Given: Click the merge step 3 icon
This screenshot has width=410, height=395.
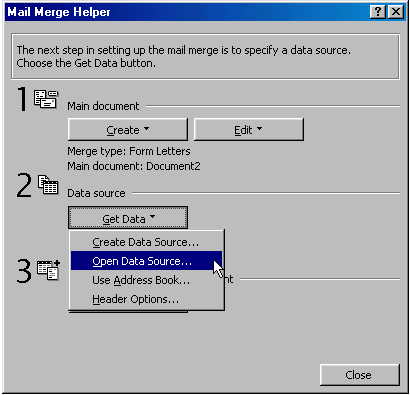Looking at the screenshot, I should click(x=49, y=270).
